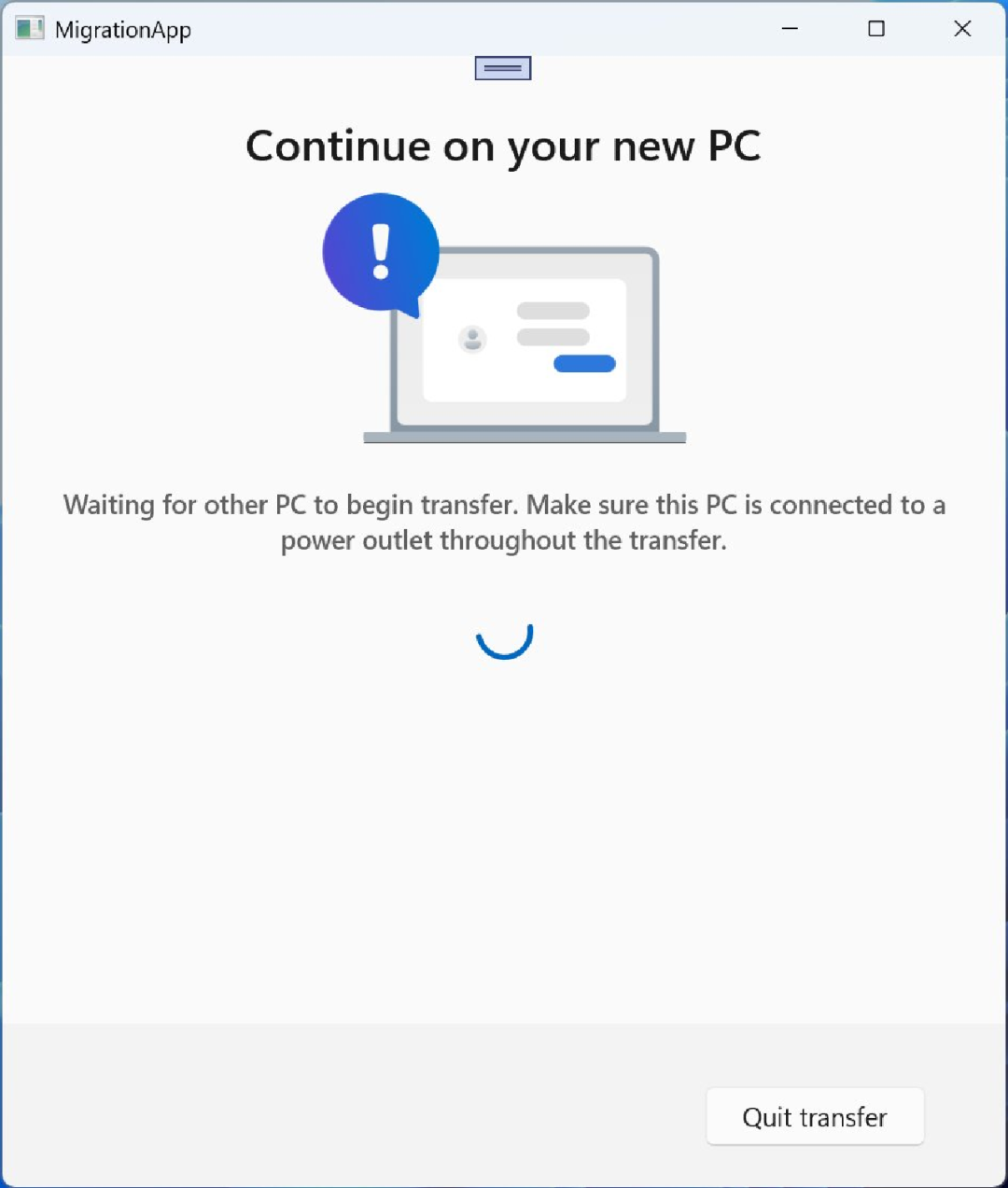This screenshot has width=1008, height=1188.
Task: Click the "power outlet throughout the transfer" text line
Action: click(504, 540)
